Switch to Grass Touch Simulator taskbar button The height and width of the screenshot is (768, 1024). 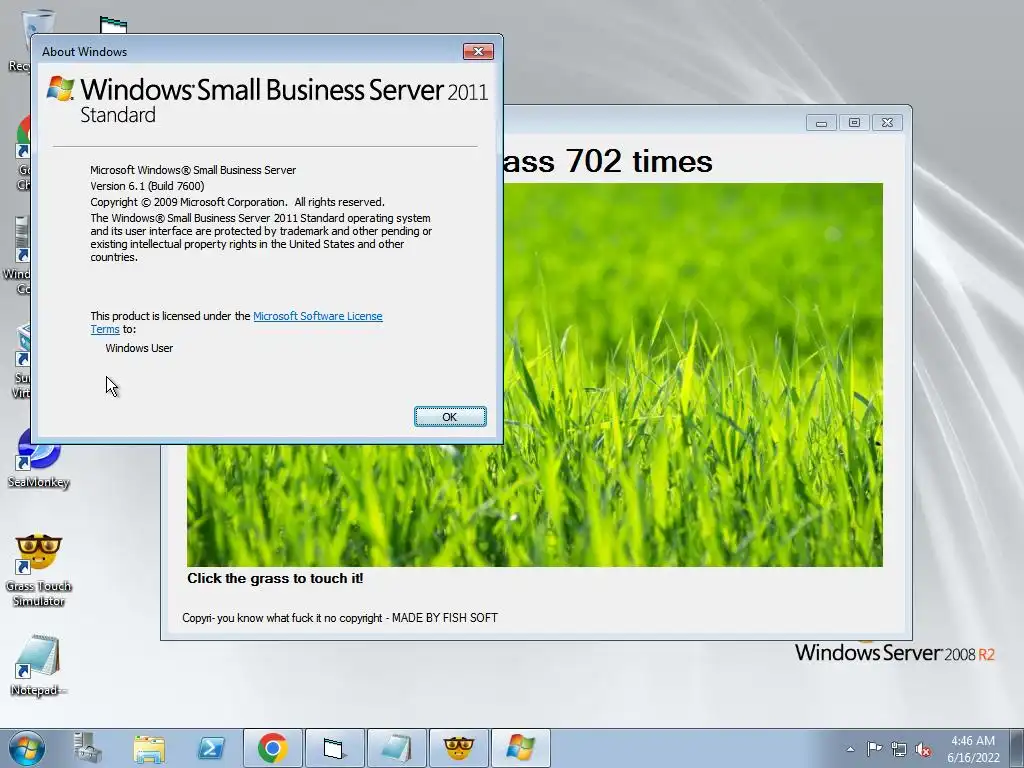click(458, 748)
